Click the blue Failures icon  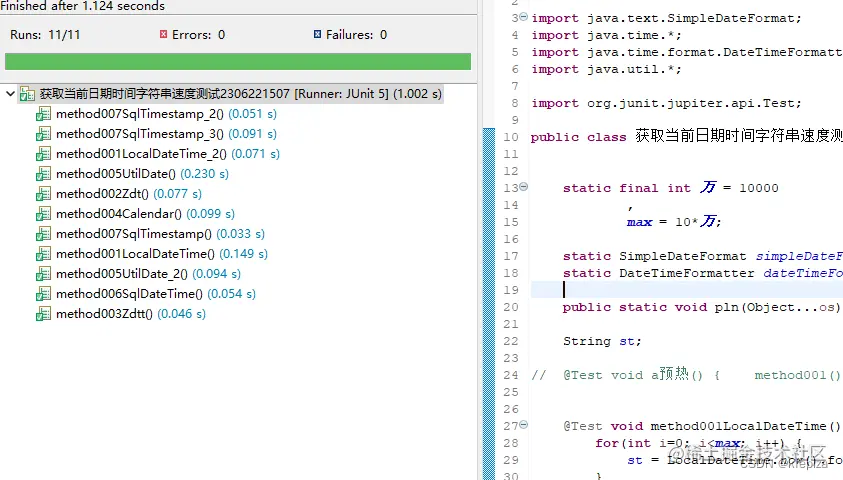[317, 34]
